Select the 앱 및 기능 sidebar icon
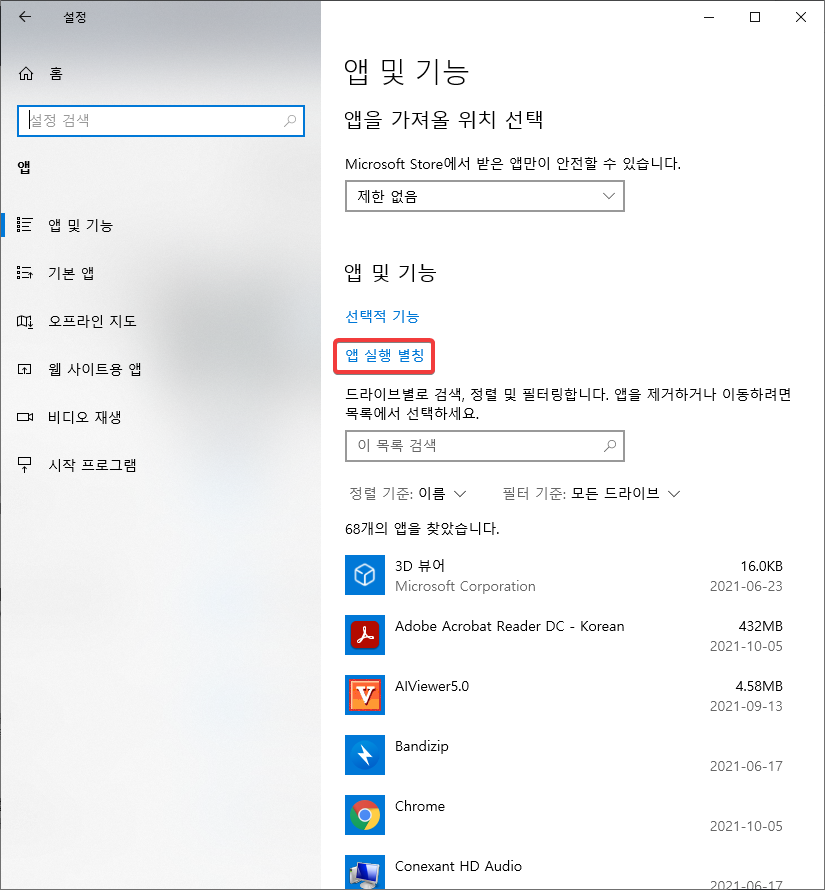 click(x=24, y=225)
